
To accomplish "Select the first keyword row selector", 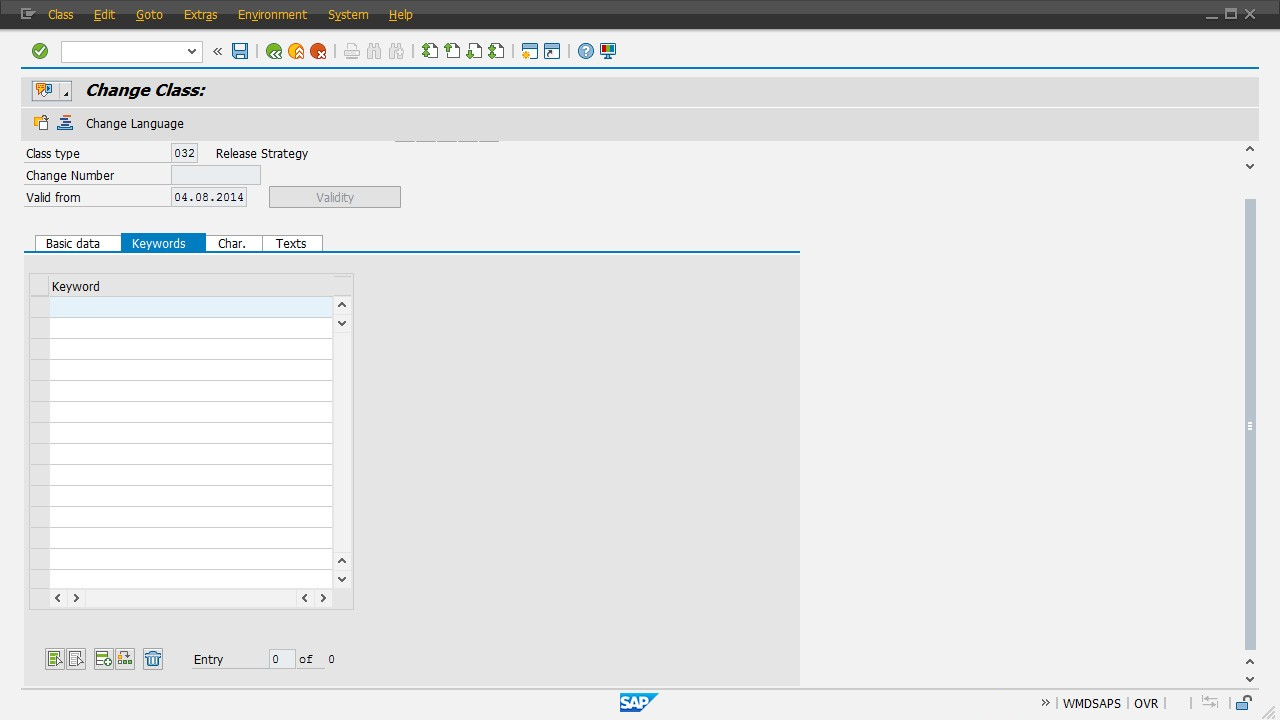I will click(39, 307).
